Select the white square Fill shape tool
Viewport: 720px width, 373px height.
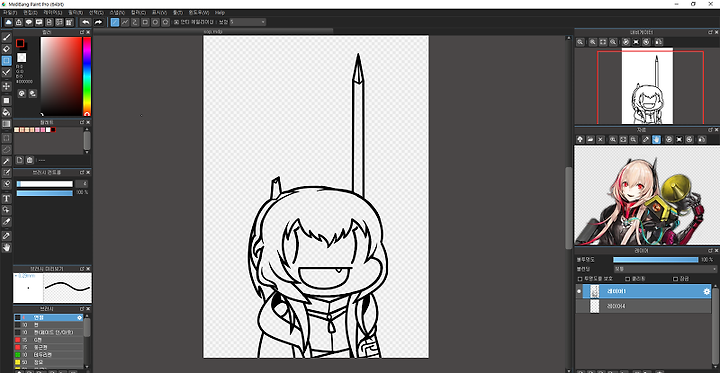(x=6, y=100)
